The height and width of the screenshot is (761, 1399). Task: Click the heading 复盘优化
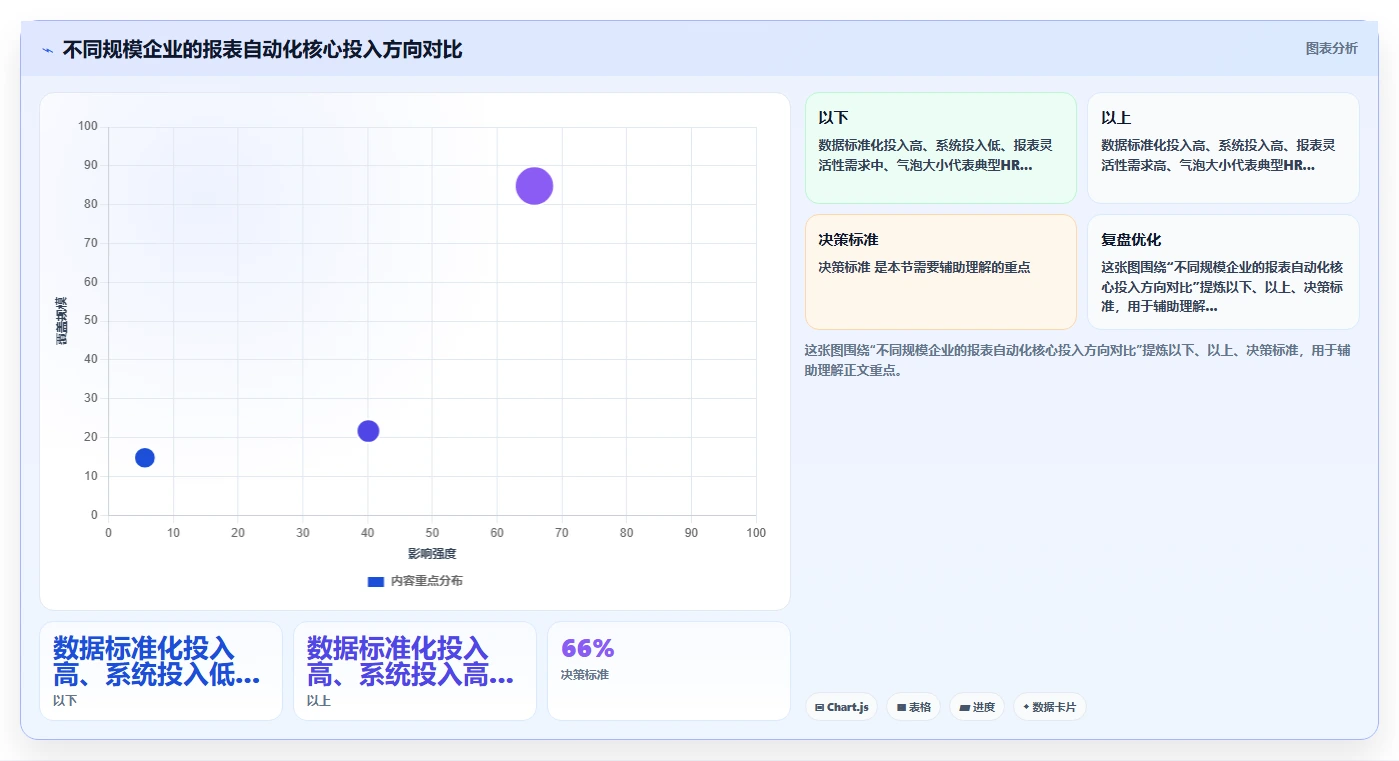click(x=1131, y=240)
